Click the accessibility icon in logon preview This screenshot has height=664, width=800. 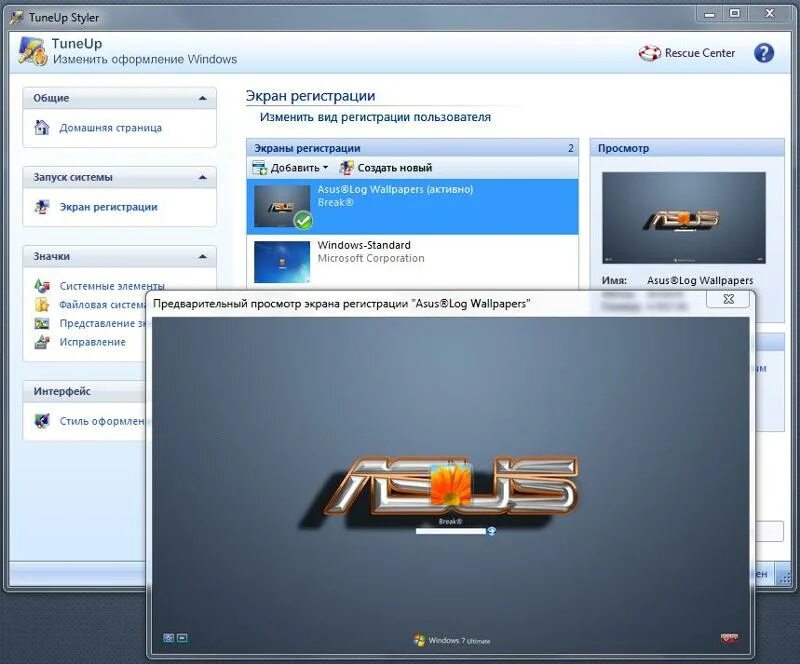click(x=168, y=638)
